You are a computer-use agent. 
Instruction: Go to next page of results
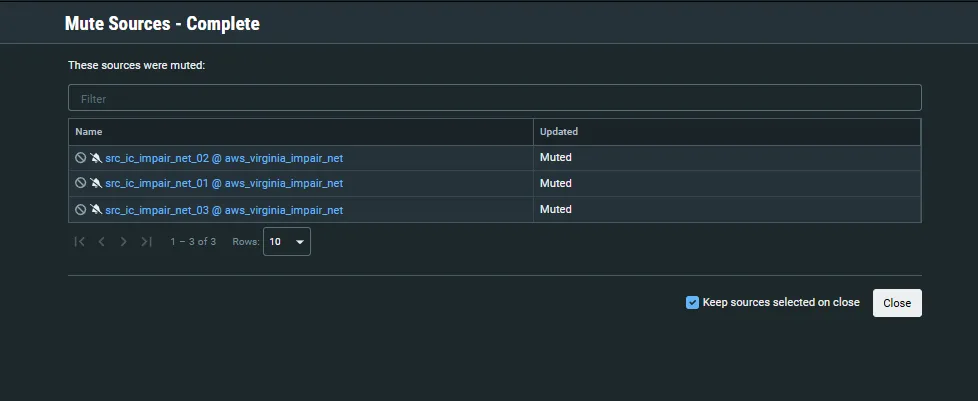tap(123, 241)
